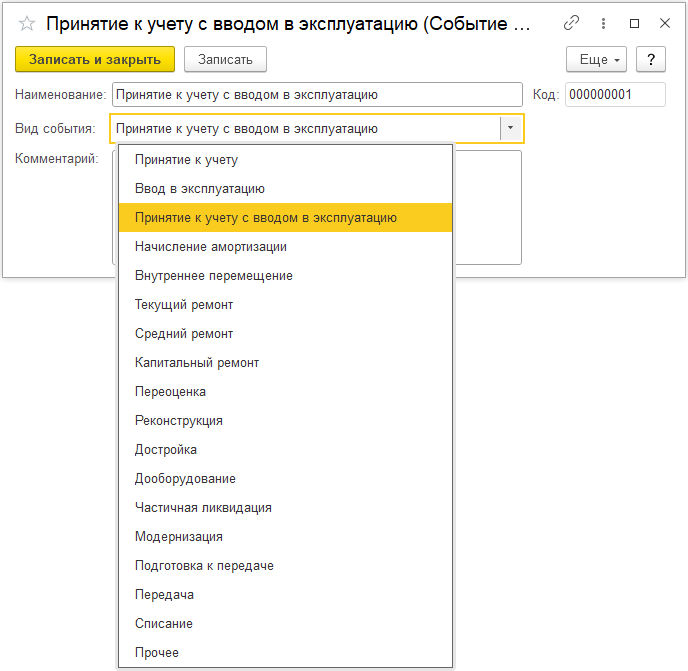The width and height of the screenshot is (688, 671).
Task: Select 'Капитальный ремонт' event type
Action: [196, 362]
